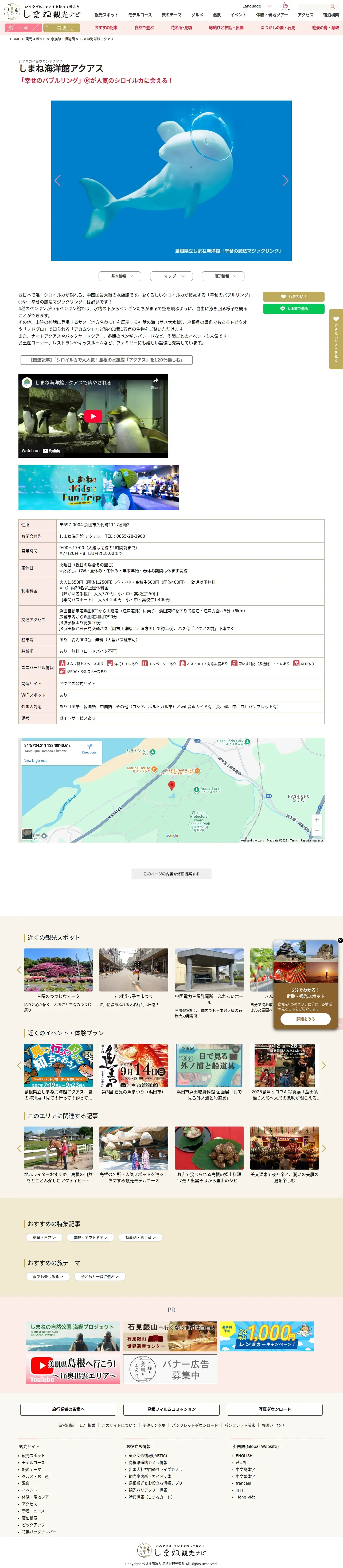
Task: Open the 特産品・お土産 feature tag
Action: click(x=141, y=1238)
